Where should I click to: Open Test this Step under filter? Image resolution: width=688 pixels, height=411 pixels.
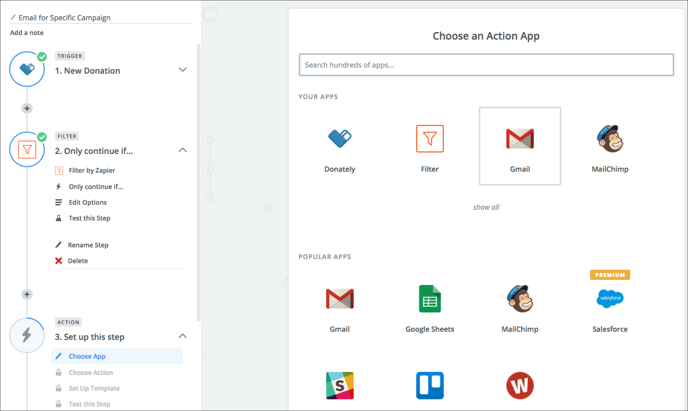pos(89,218)
